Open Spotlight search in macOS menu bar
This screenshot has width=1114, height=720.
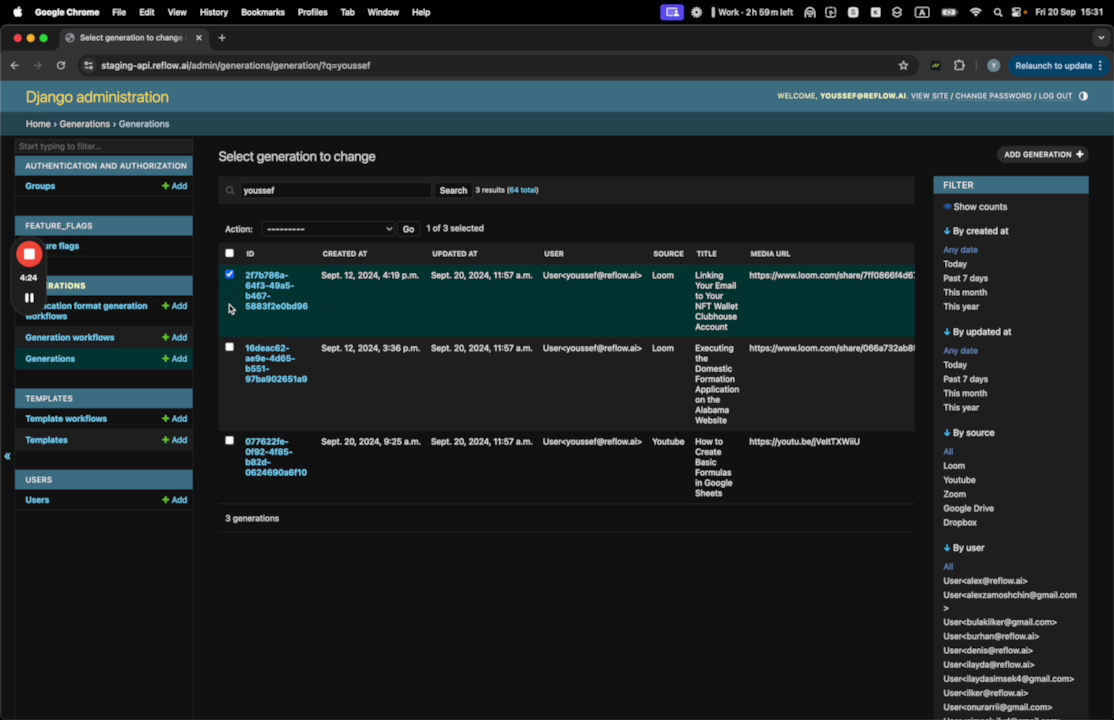pyautogui.click(x=997, y=12)
